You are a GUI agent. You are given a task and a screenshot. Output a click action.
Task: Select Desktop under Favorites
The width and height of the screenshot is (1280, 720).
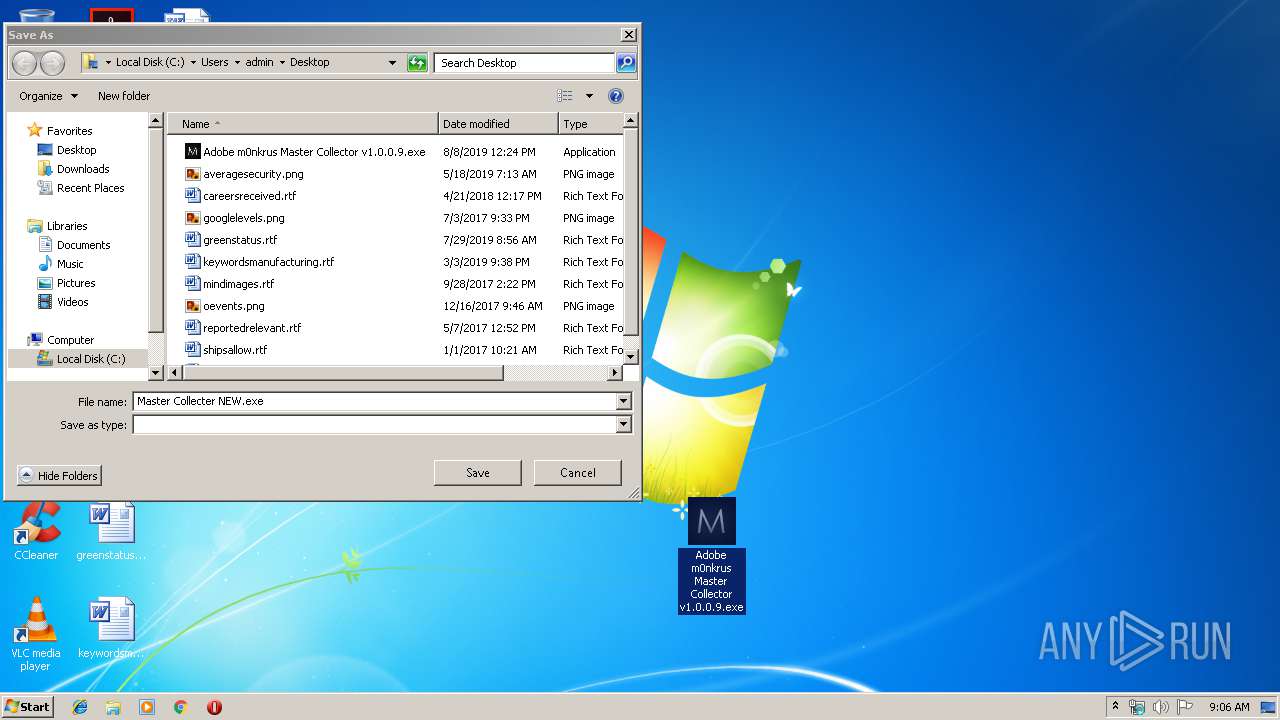tap(76, 150)
